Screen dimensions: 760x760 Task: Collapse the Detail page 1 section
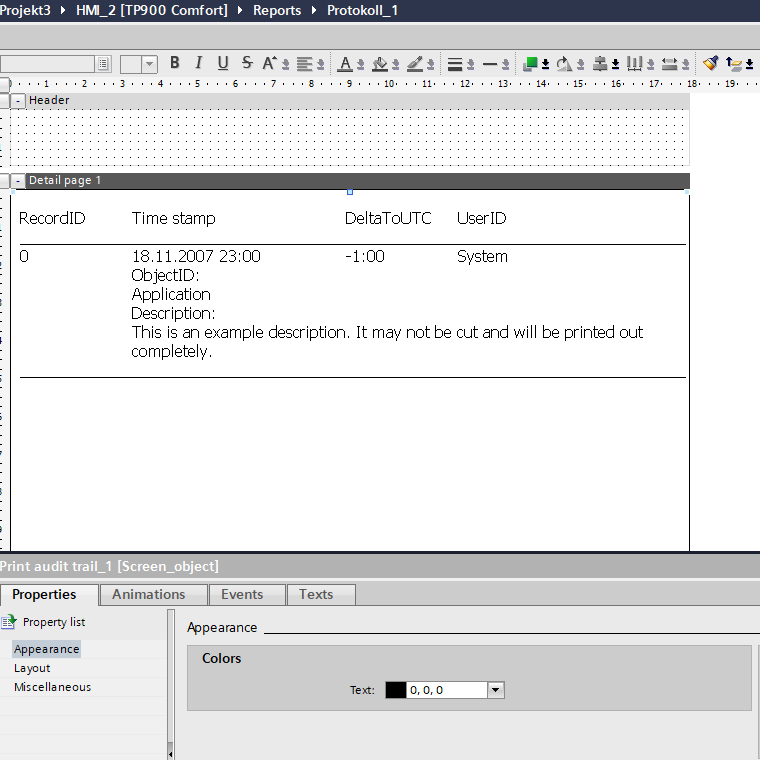[x=18, y=181]
